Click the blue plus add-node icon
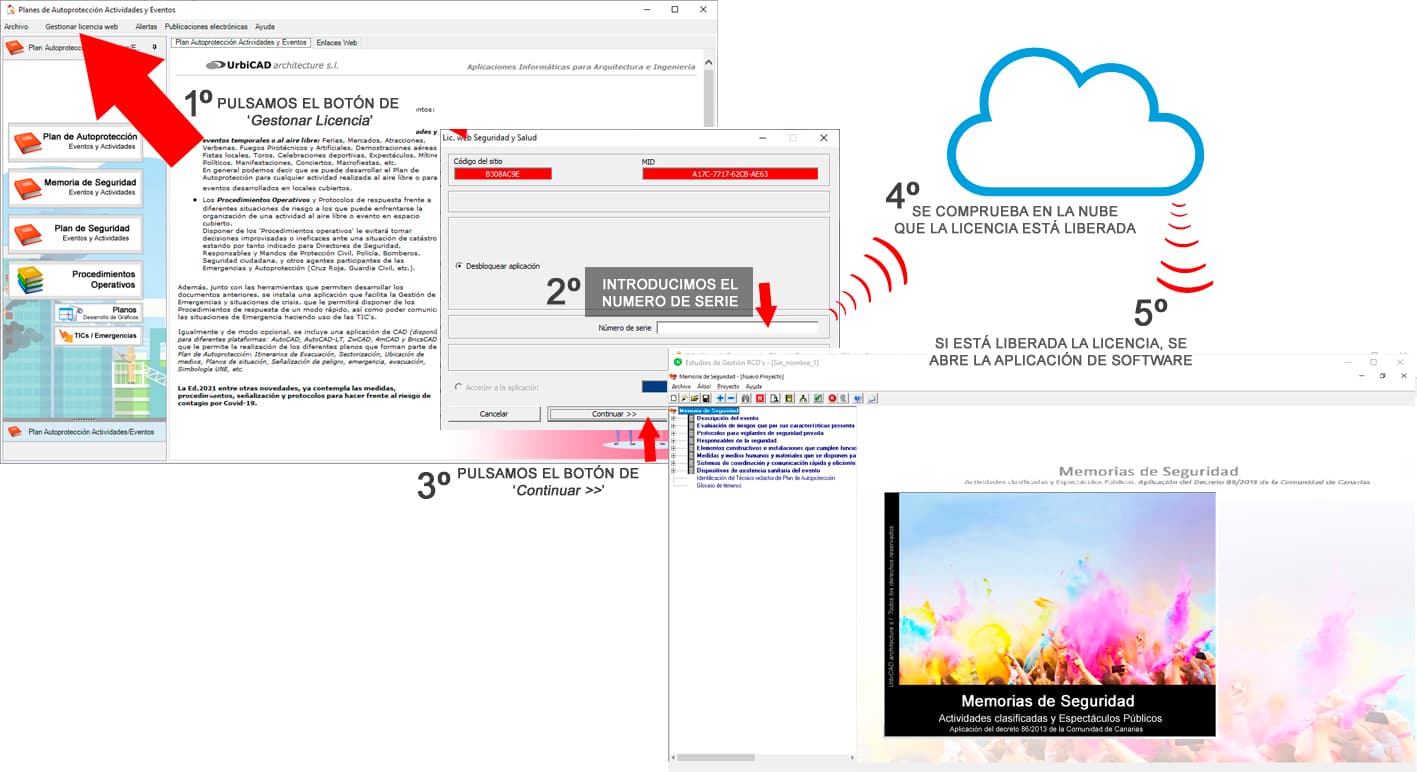Screen dimensions: 1417x772 click(720, 398)
